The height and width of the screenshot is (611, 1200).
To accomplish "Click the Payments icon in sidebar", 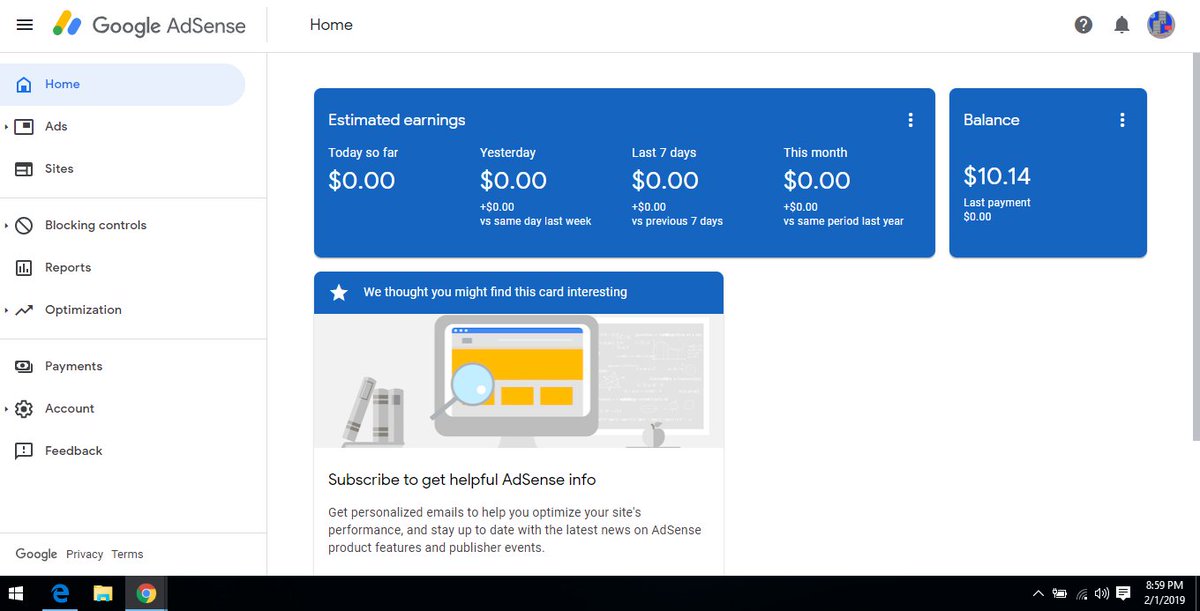I will [24, 367].
